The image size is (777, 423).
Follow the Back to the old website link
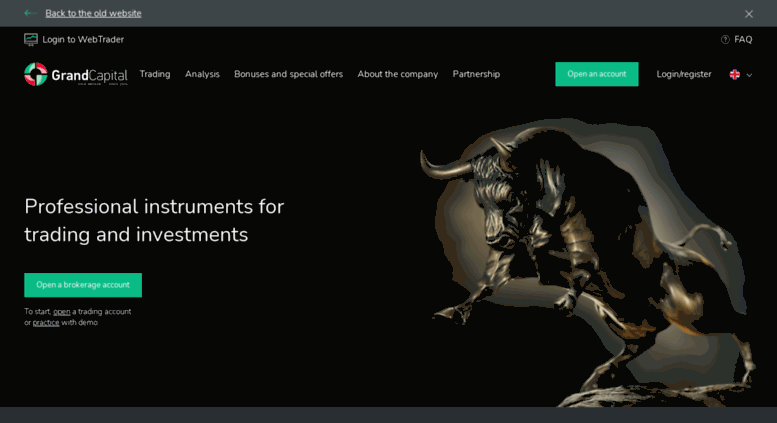coord(93,13)
